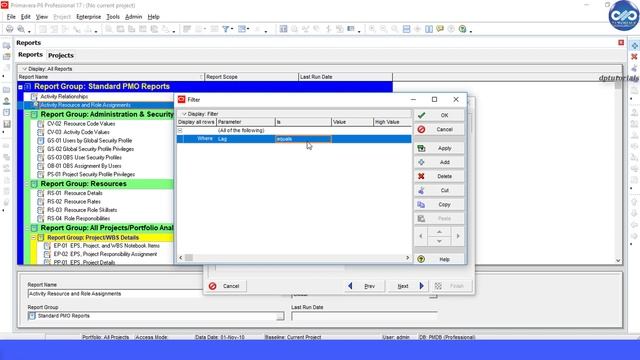Click Prev in the report wizard
640x360 pixels.
363,286
